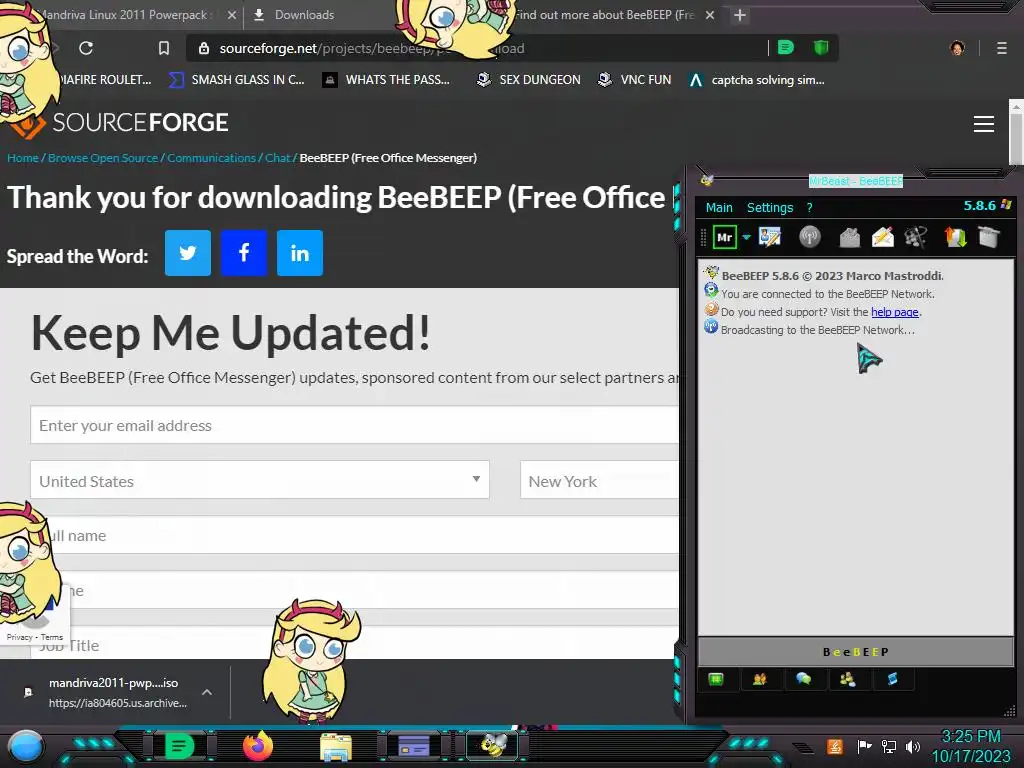This screenshot has height=768, width=1024.
Task: Open the Settings menu in BeeBEEP
Action: tap(770, 208)
